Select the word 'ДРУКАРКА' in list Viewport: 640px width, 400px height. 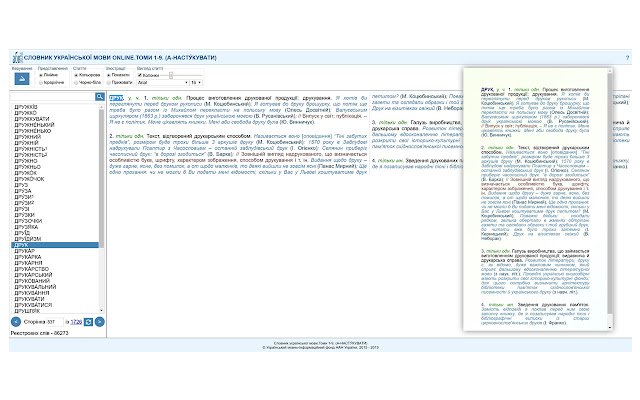28,257
